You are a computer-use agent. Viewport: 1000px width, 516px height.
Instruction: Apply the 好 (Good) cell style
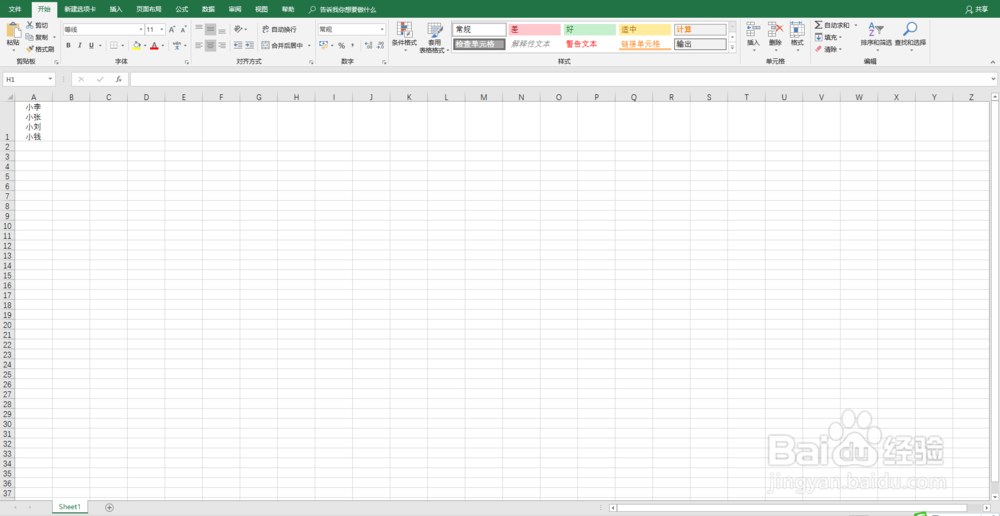tap(590, 29)
